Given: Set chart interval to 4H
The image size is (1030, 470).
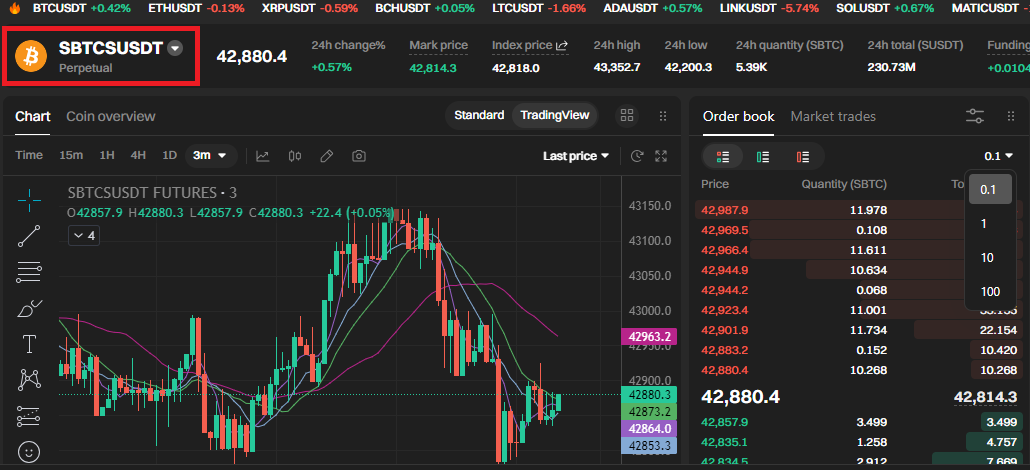Looking at the screenshot, I should 138,155.
